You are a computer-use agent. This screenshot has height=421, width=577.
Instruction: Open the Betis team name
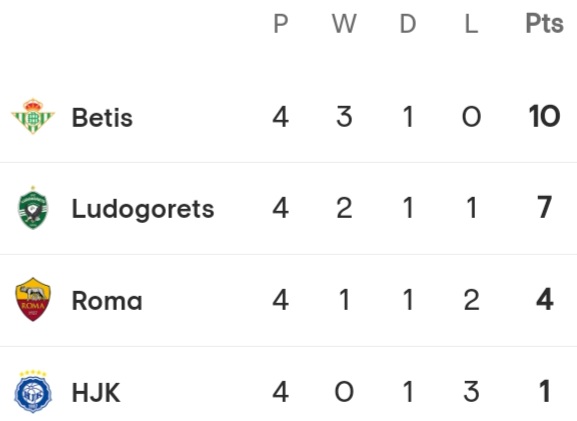tap(102, 117)
